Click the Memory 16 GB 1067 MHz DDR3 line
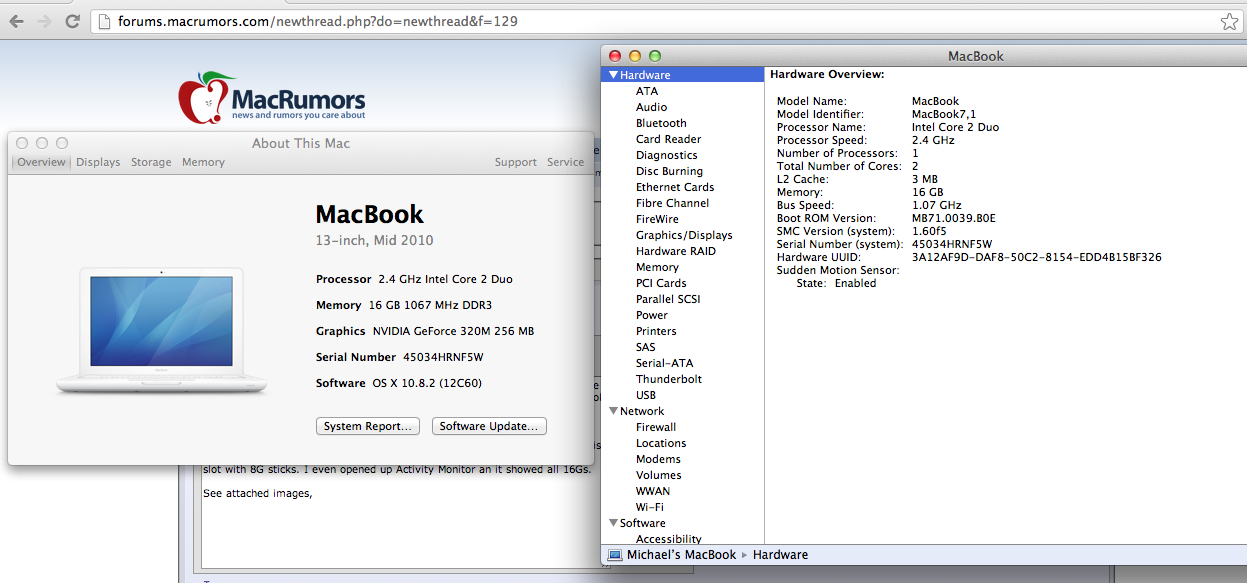This screenshot has width=1247, height=583. [x=404, y=305]
